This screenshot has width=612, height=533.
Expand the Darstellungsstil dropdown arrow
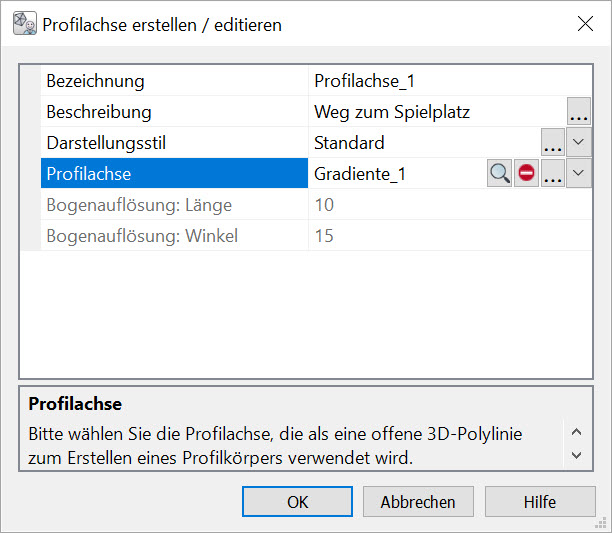(x=579, y=143)
